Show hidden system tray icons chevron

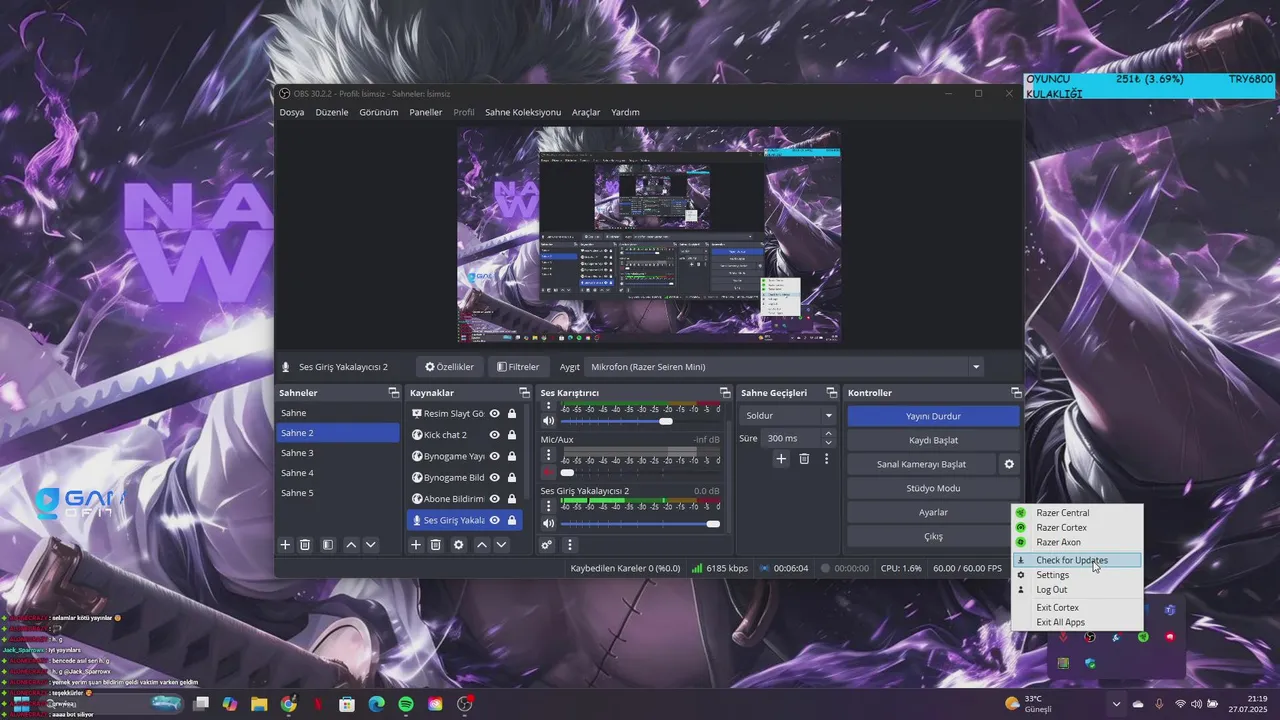pos(1116,704)
